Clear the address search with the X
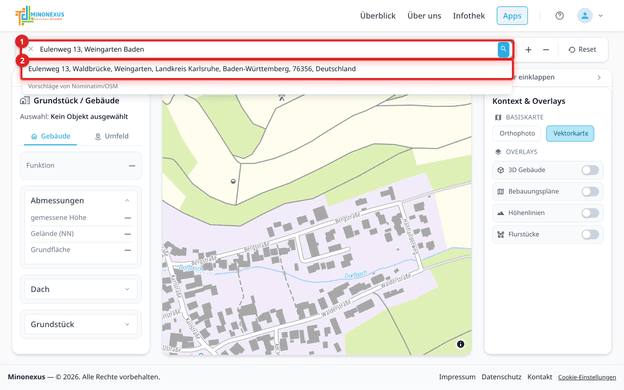 pos(31,49)
